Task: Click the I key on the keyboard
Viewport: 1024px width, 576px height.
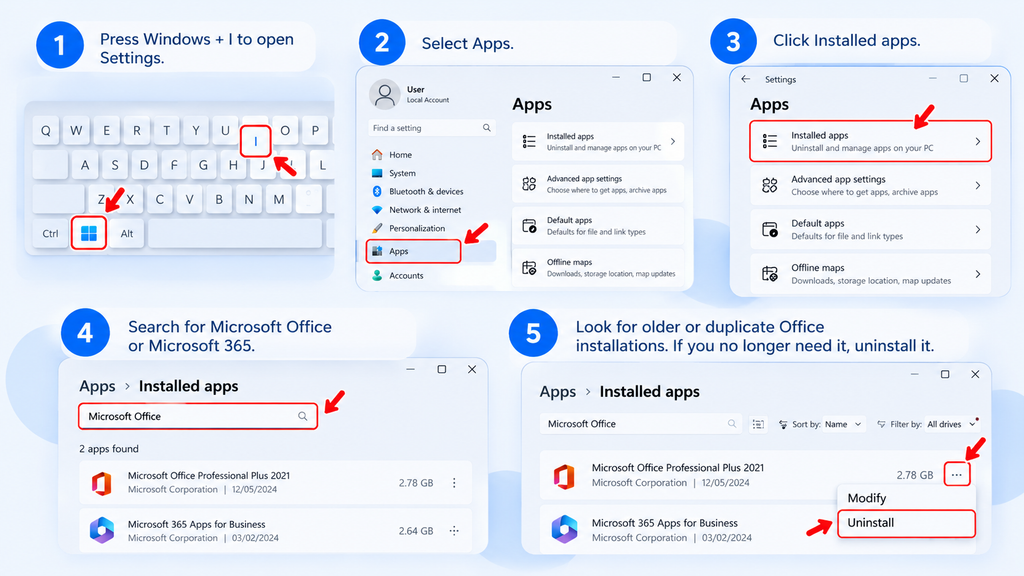Action: click(255, 140)
